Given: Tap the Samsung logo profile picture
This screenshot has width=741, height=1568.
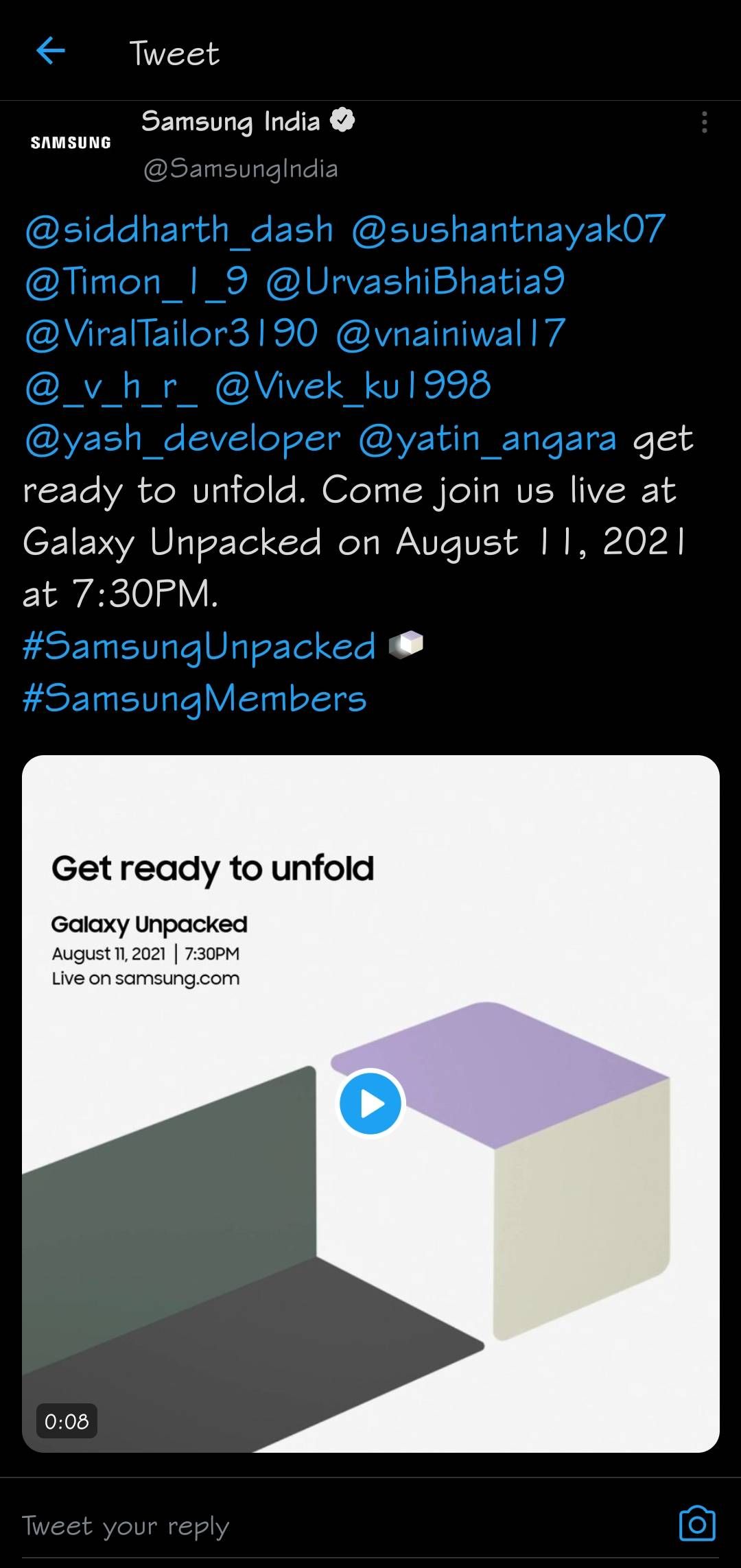Looking at the screenshot, I should pyautogui.click(x=71, y=142).
